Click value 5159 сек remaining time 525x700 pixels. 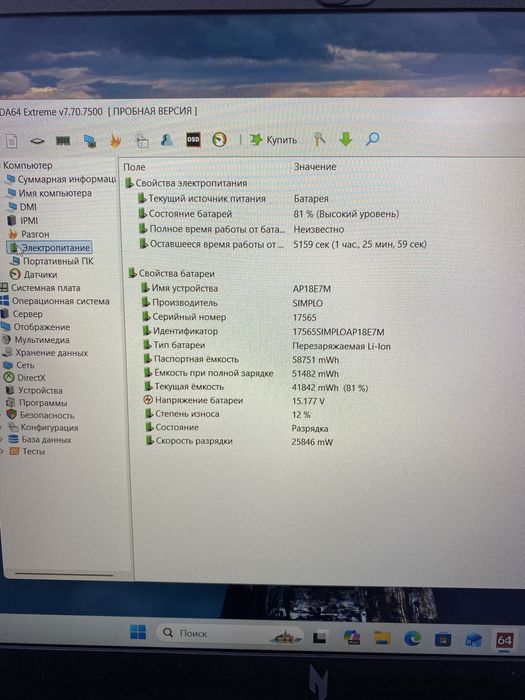[x=360, y=244]
